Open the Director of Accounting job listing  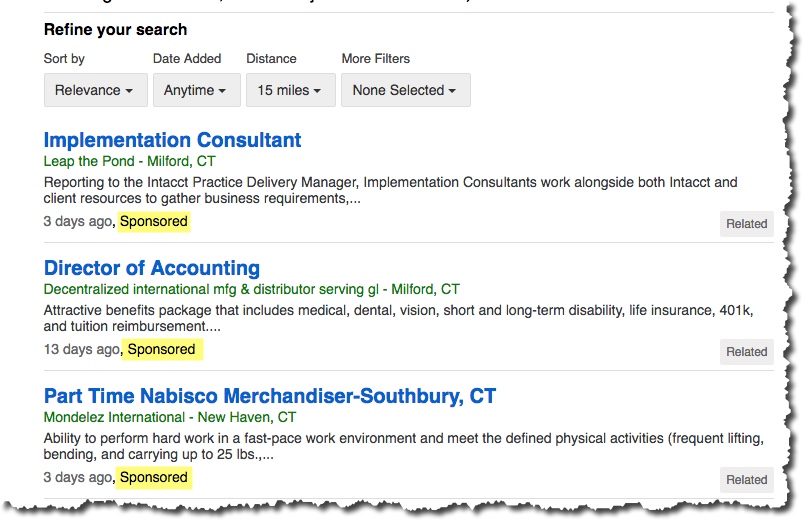[152, 268]
